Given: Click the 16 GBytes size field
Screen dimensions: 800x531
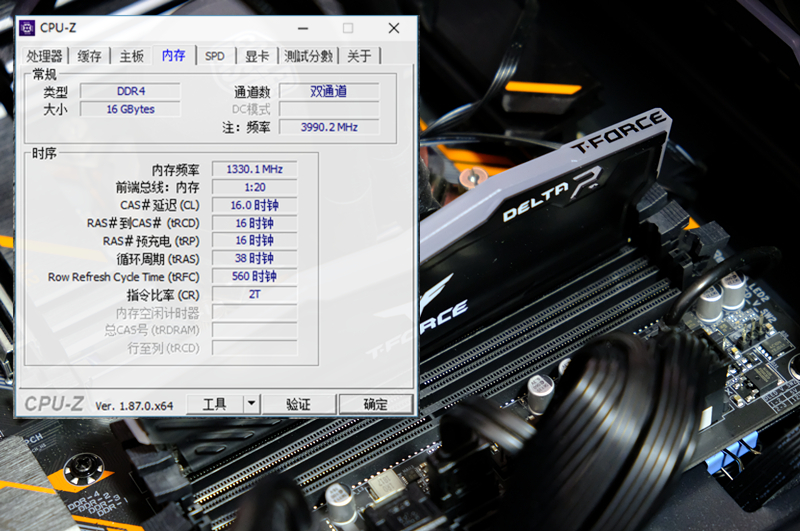Looking at the screenshot, I should (x=131, y=109).
